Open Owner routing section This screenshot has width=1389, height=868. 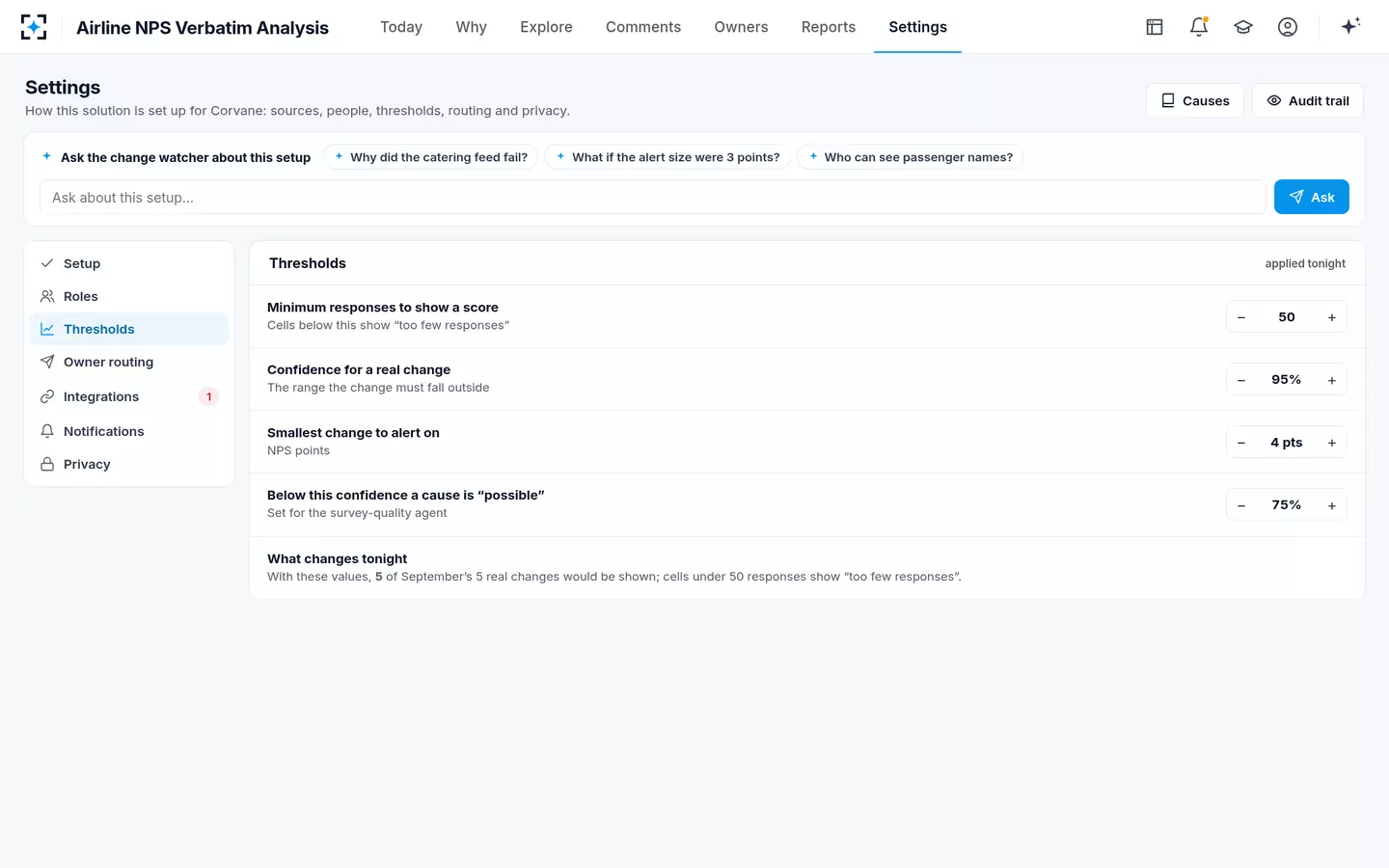[x=129, y=362]
